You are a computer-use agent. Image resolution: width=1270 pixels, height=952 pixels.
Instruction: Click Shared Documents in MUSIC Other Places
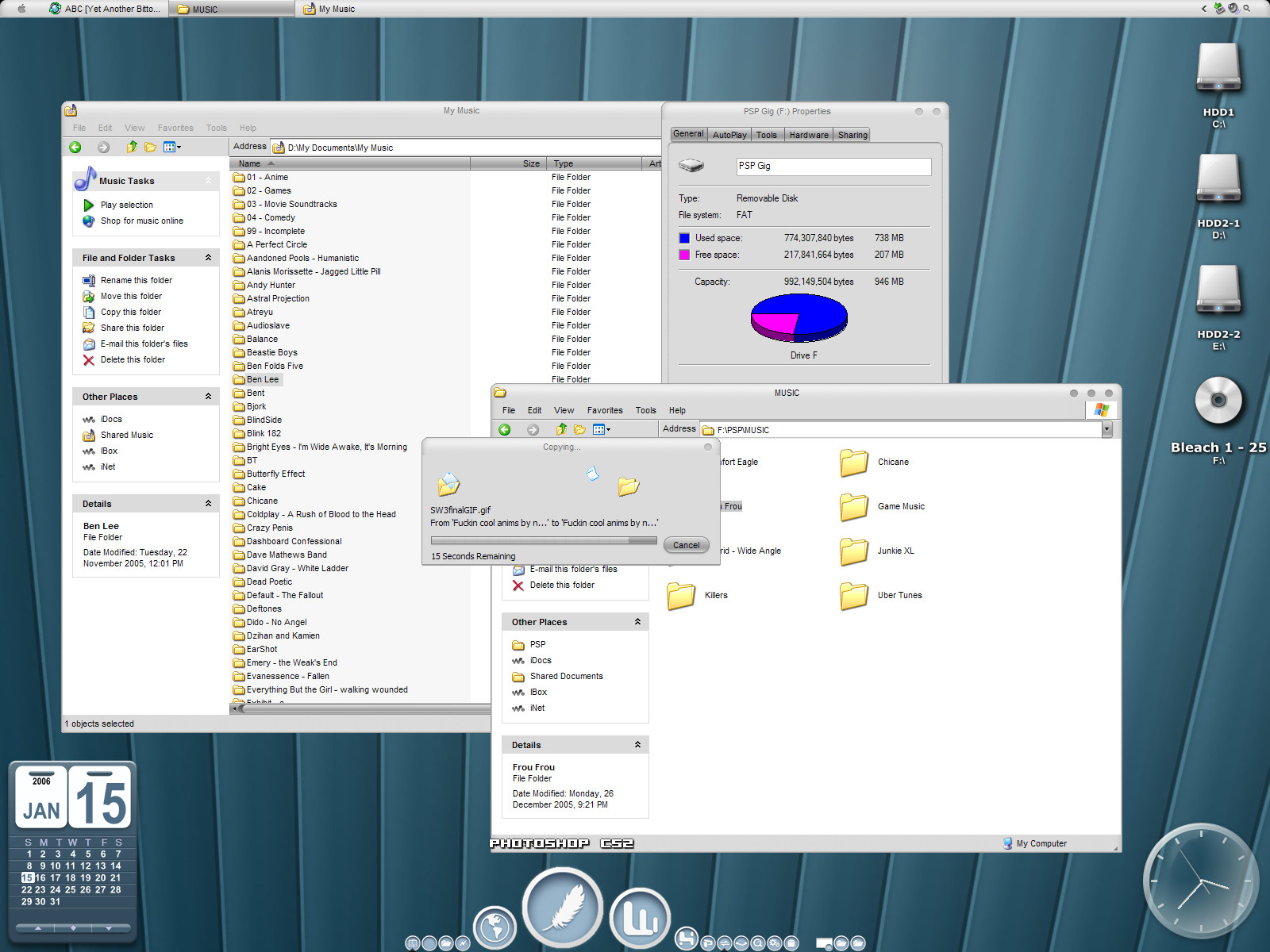(x=566, y=677)
